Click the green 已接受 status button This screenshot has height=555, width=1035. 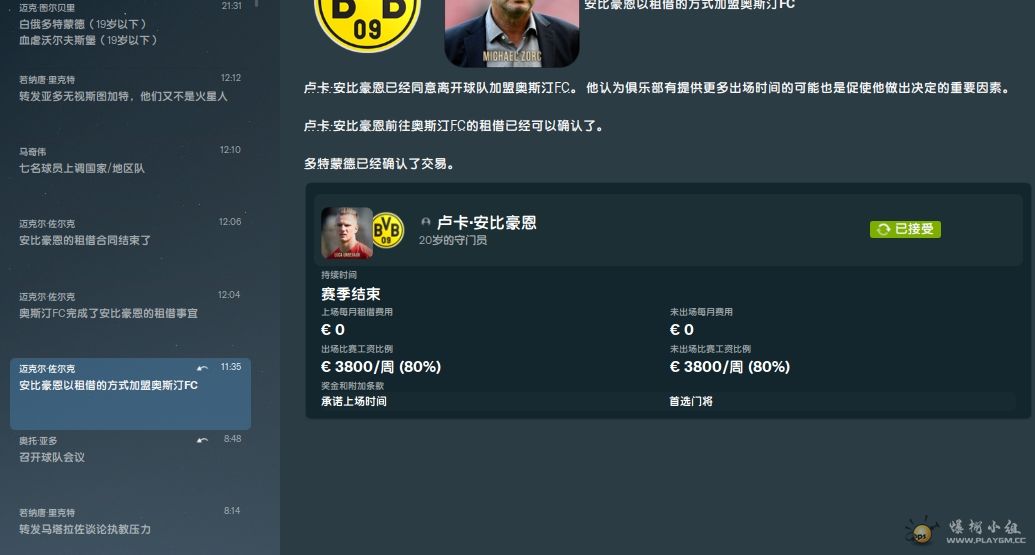(905, 229)
